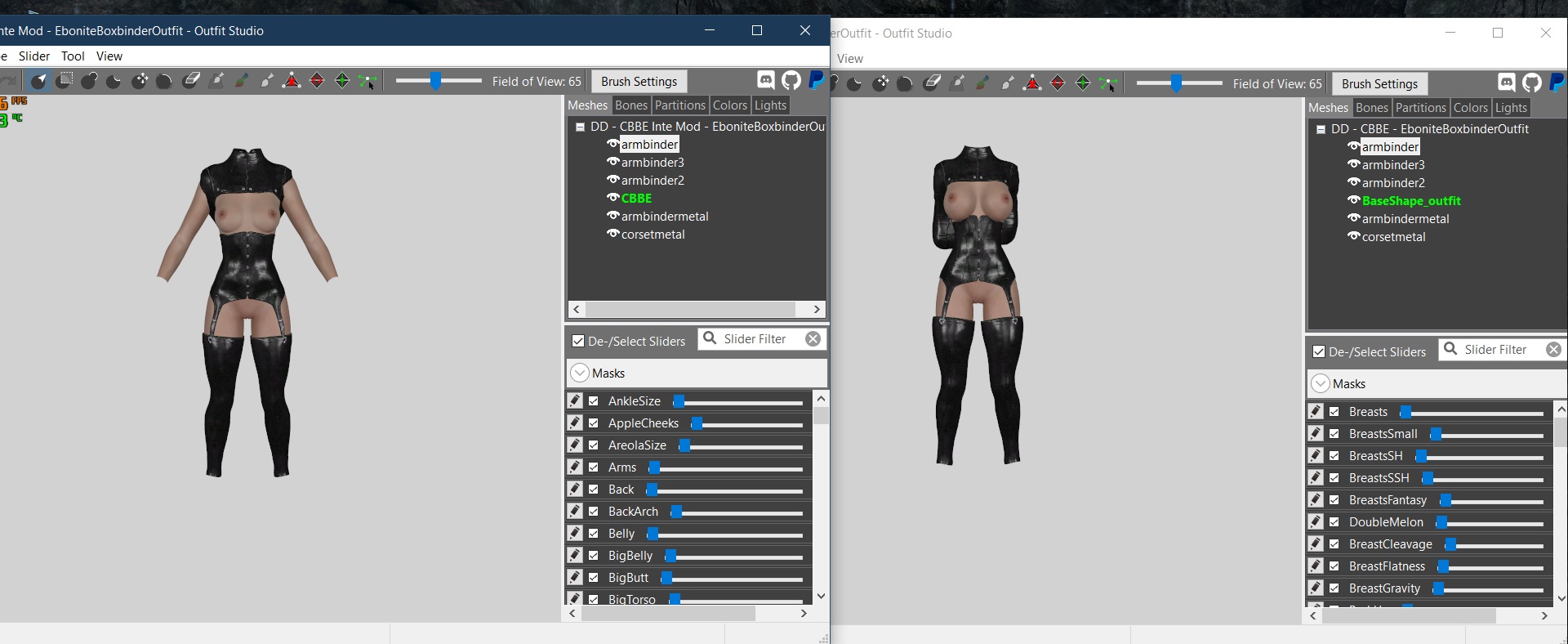Toggle De-/Select Sliders checkbox in Inte Mod window
The height and width of the screenshot is (644, 1568).
[x=578, y=341]
